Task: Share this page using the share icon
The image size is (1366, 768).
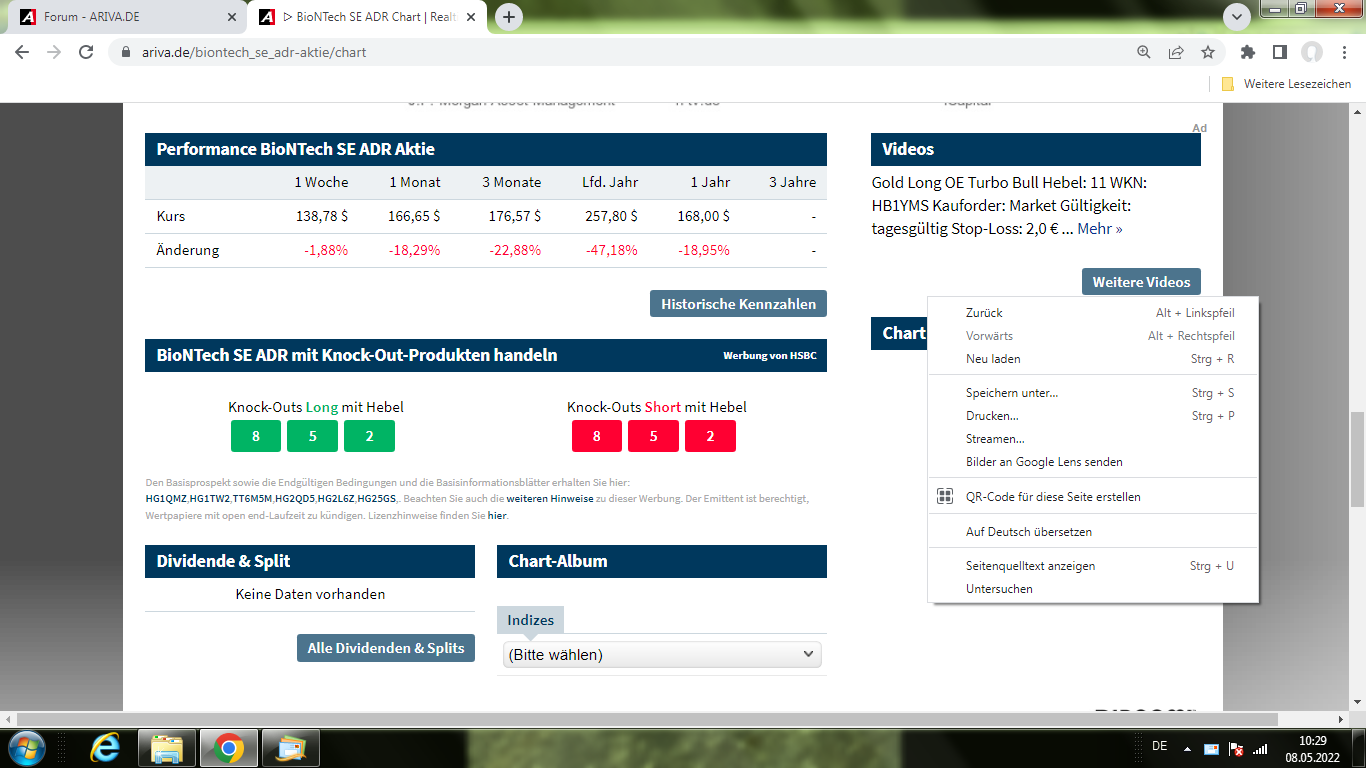Action: coord(1176,52)
